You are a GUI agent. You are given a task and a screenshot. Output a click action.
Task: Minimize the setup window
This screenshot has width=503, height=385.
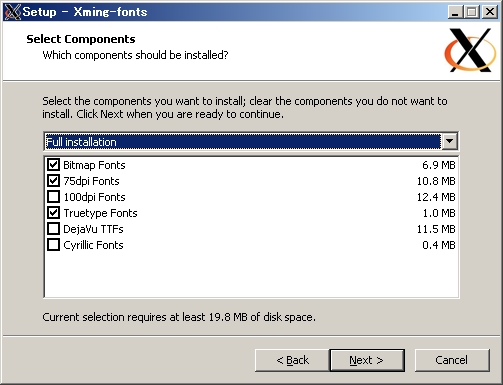click(x=456, y=12)
